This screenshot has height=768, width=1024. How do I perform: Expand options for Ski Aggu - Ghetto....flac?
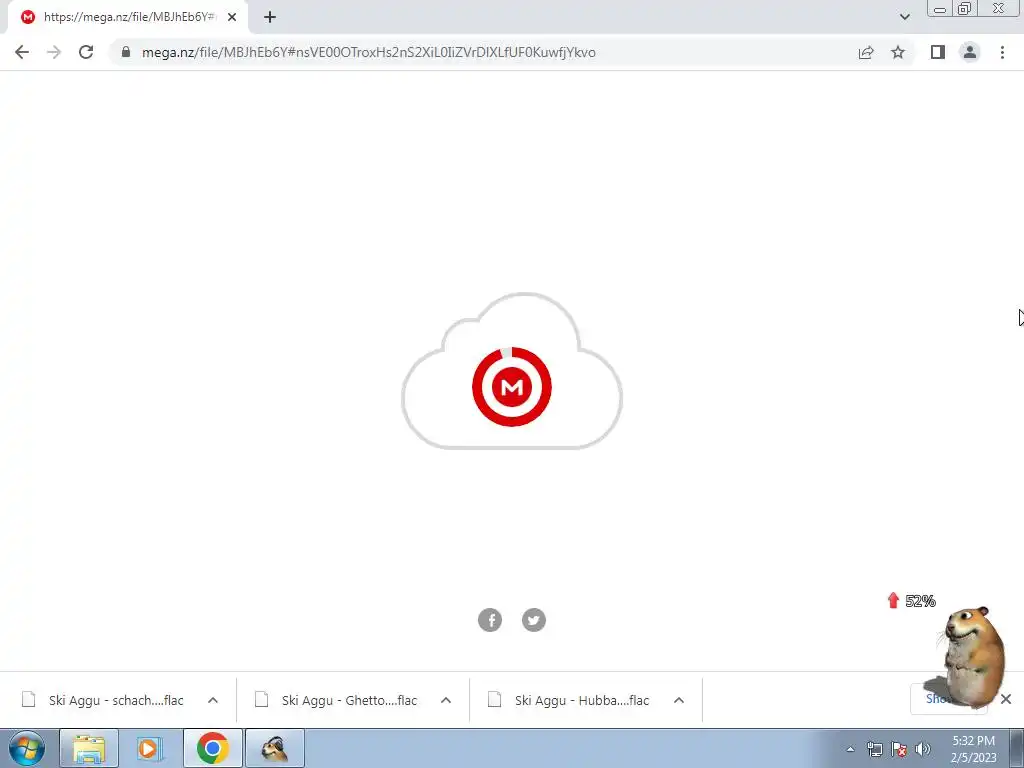(446, 700)
